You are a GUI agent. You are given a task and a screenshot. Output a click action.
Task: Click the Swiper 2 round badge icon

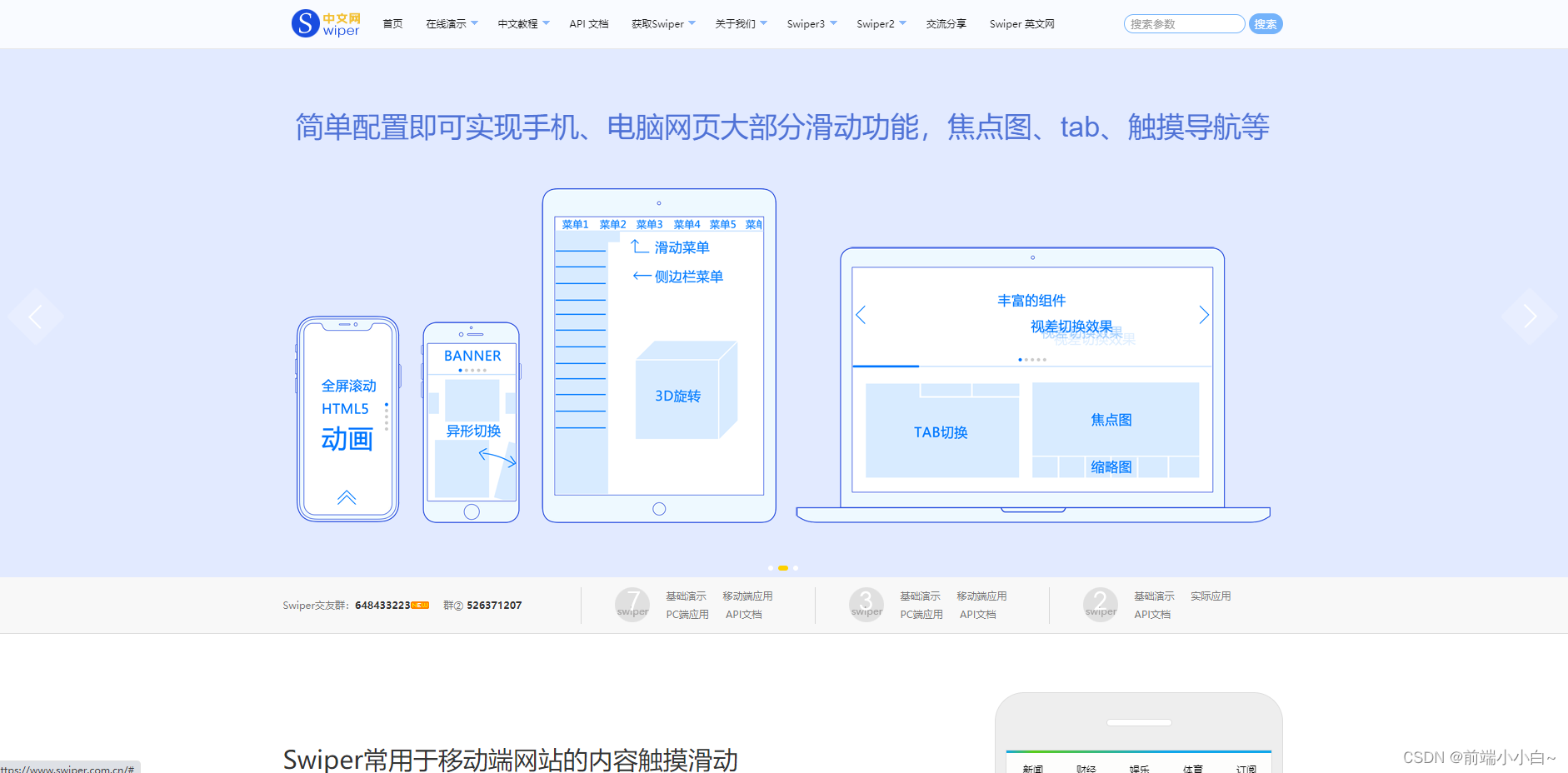[x=1101, y=605]
